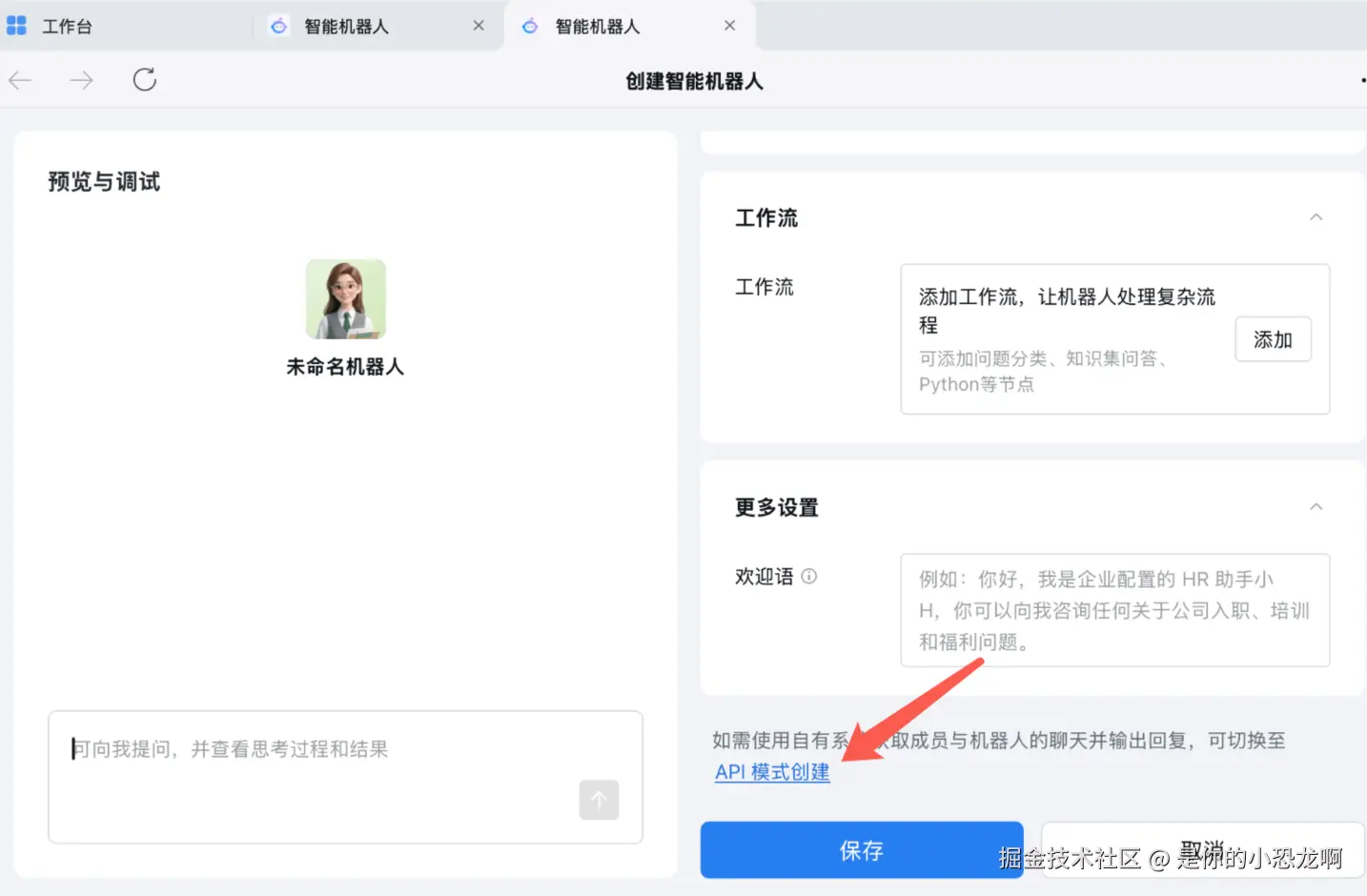The height and width of the screenshot is (896, 1367).
Task: Focus the 欢迎语 text input
Action: coord(1114,610)
